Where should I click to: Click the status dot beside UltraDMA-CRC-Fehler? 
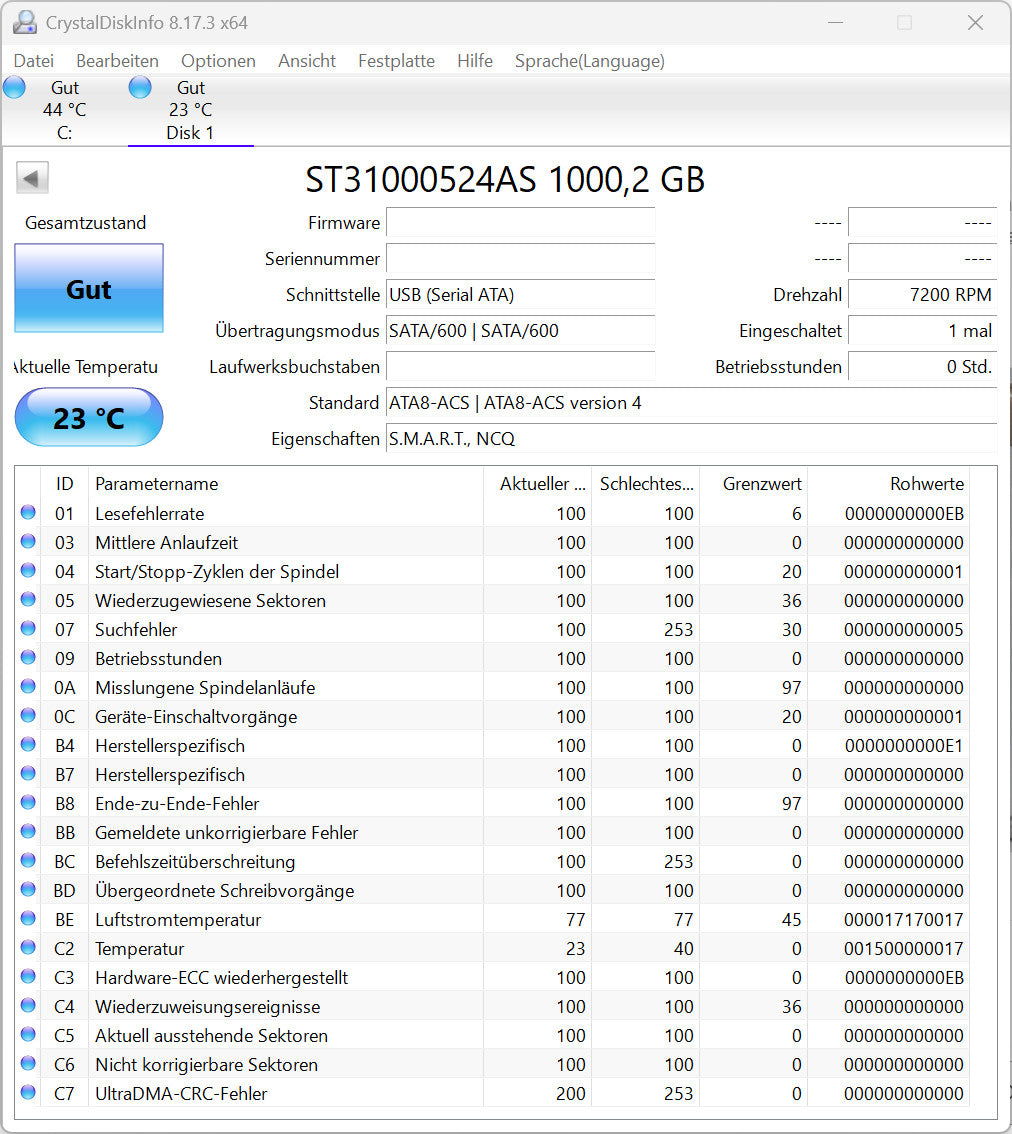point(28,1093)
